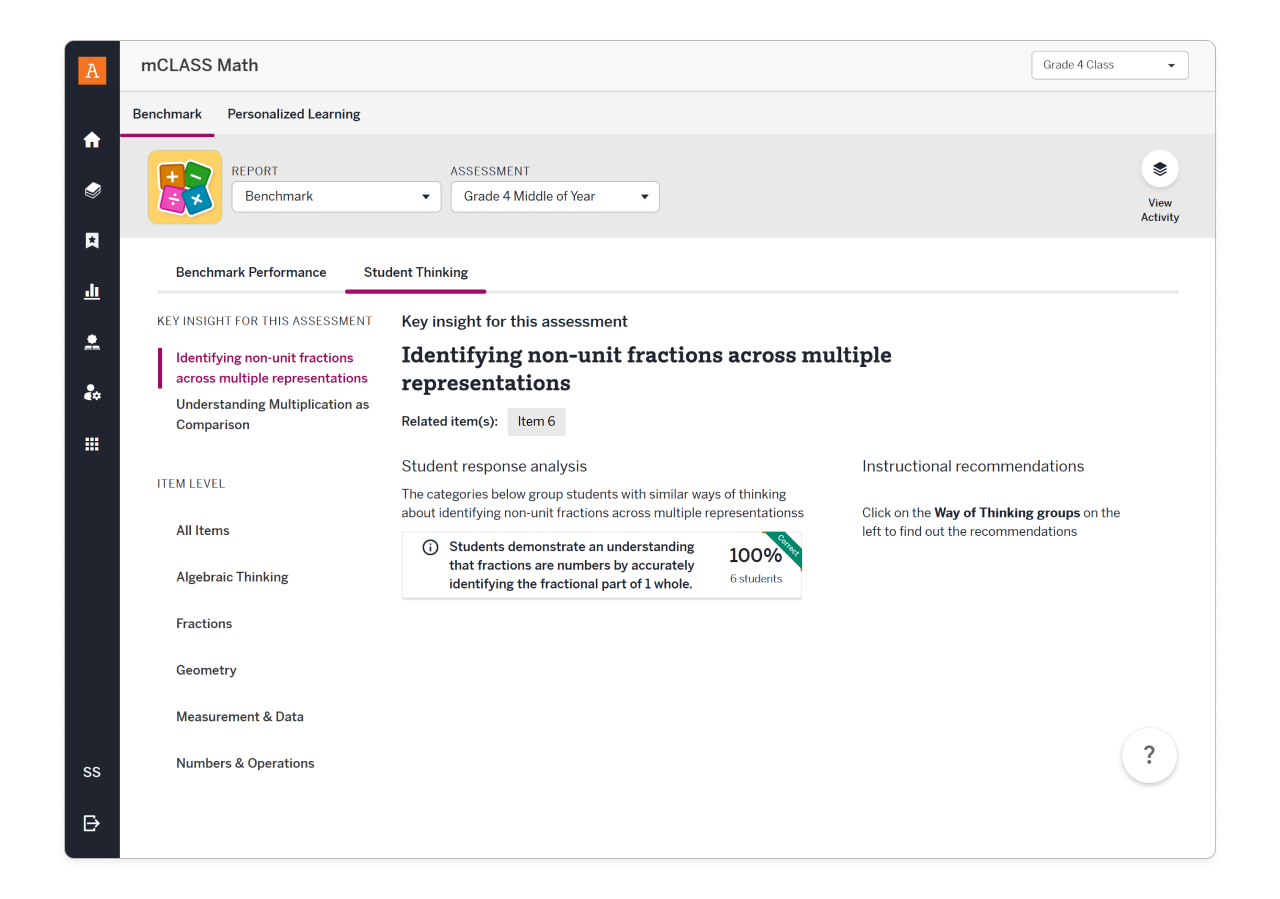Open the starred bookmark sidebar icon
The width and height of the screenshot is (1280, 899).
92,241
